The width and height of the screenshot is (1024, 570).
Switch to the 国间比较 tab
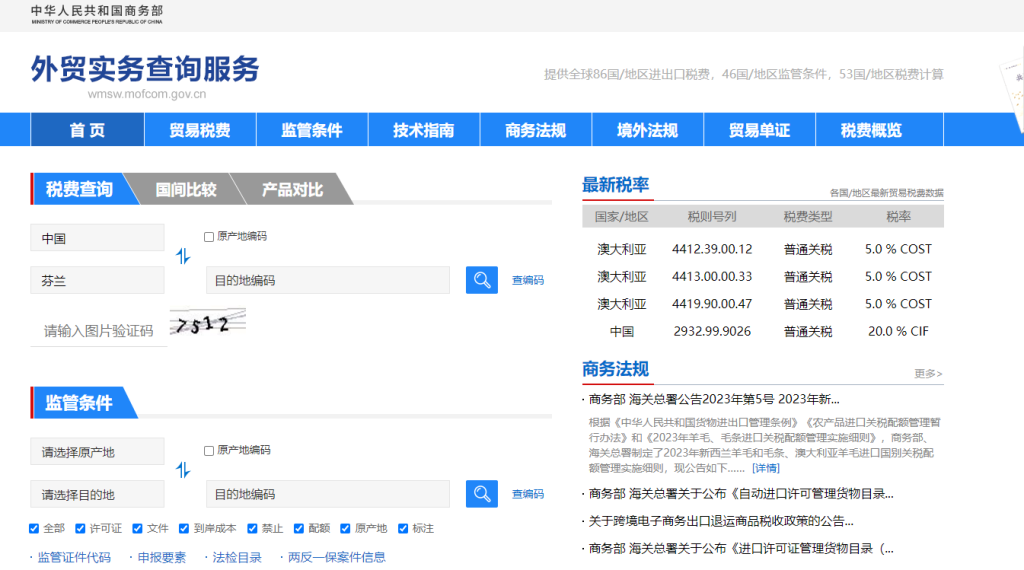[185, 189]
